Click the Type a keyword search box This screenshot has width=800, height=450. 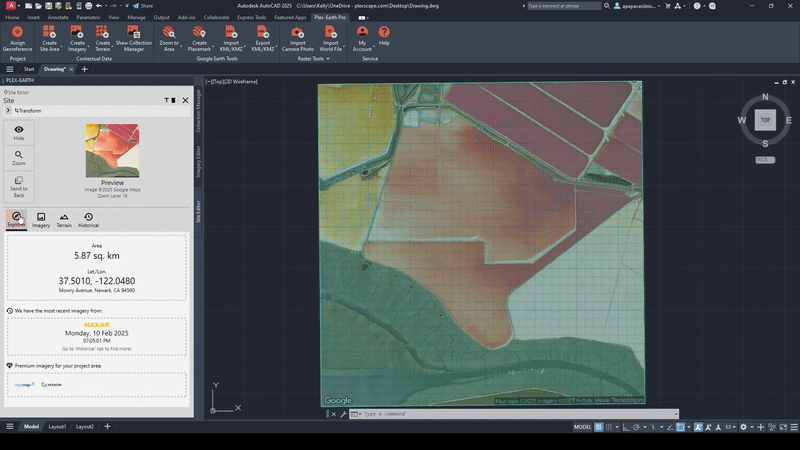coord(564,6)
